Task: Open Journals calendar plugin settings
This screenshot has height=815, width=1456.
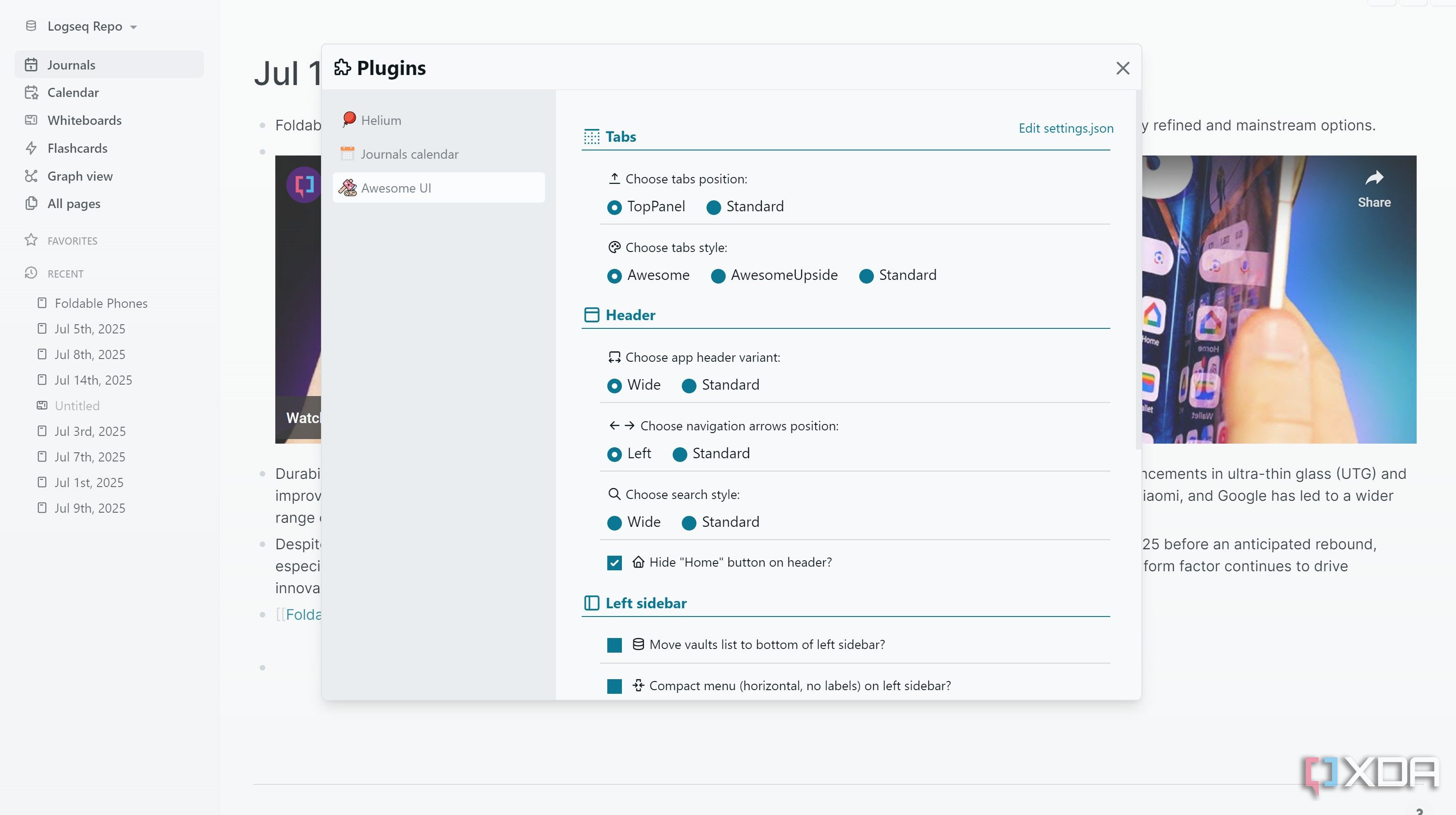Action: pyautogui.click(x=409, y=154)
